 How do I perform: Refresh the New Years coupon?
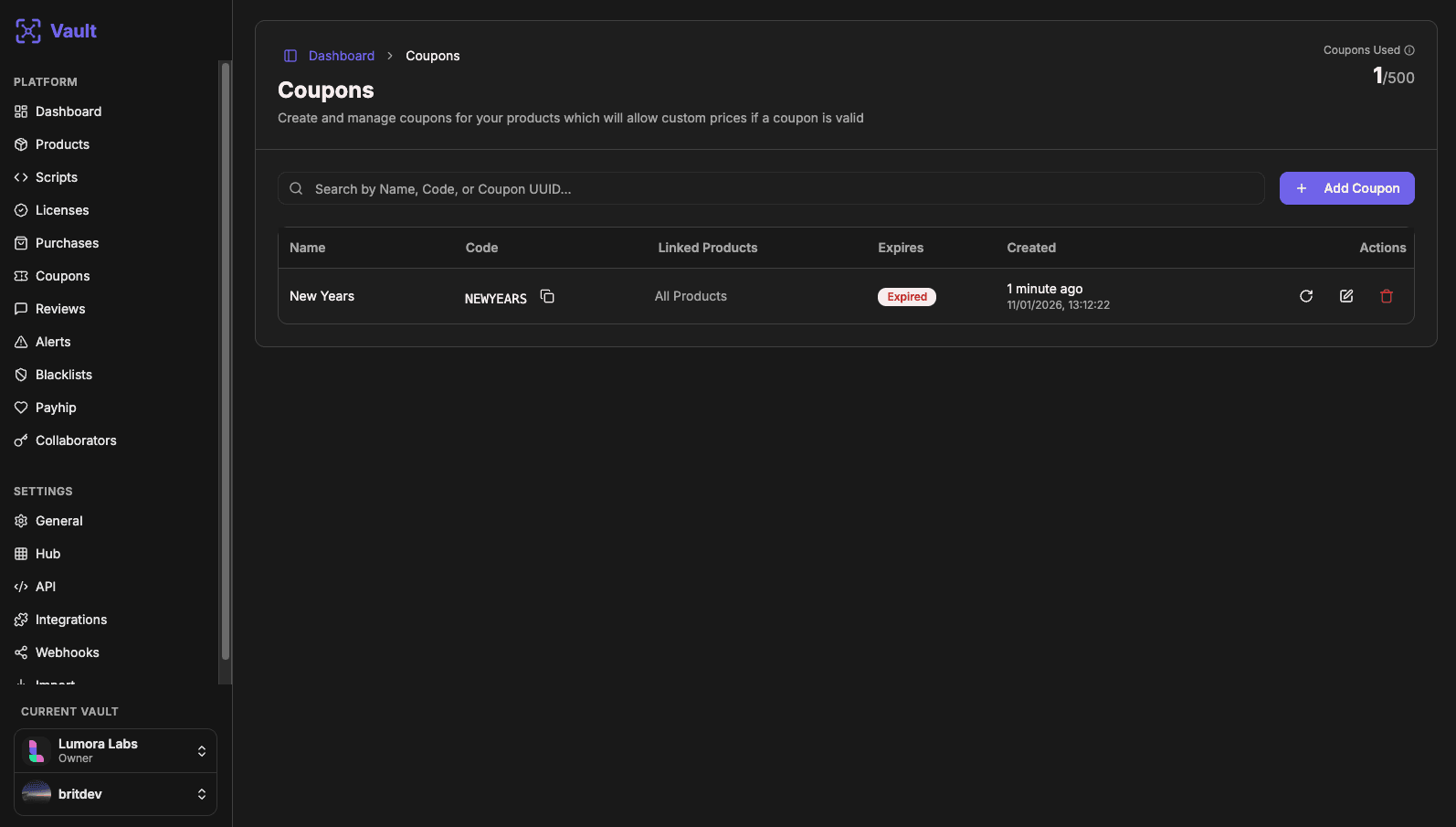(x=1306, y=296)
